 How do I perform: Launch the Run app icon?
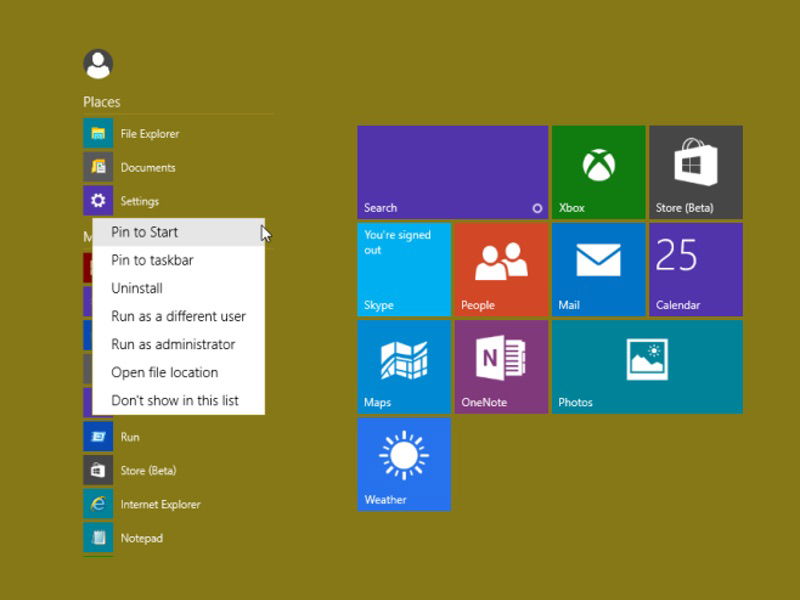pos(98,437)
